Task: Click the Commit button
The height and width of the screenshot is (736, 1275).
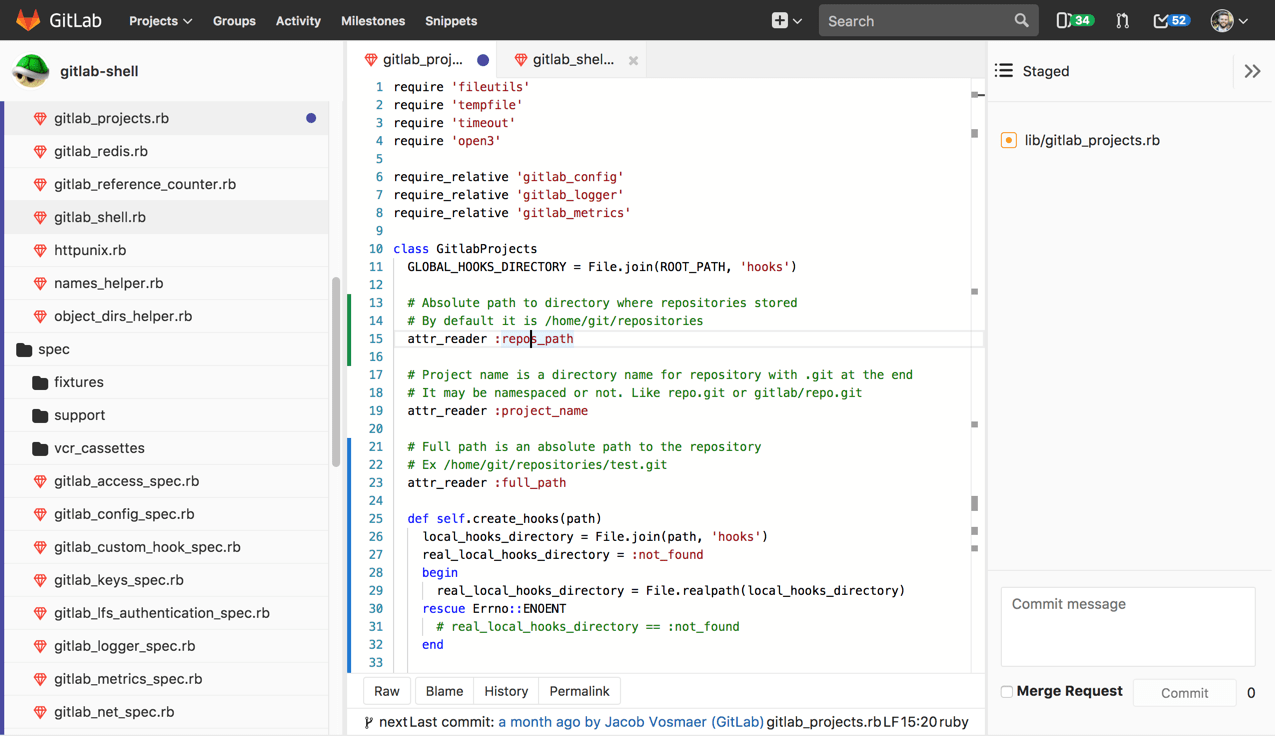Action: tap(1184, 692)
